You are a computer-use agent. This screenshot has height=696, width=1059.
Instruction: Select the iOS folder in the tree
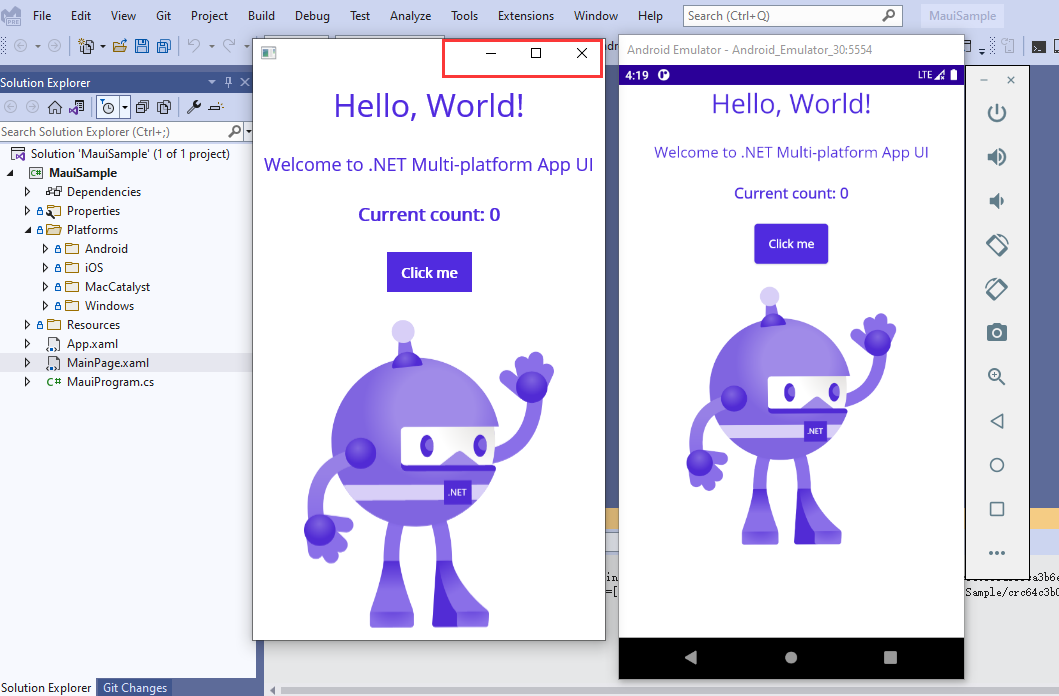94,267
